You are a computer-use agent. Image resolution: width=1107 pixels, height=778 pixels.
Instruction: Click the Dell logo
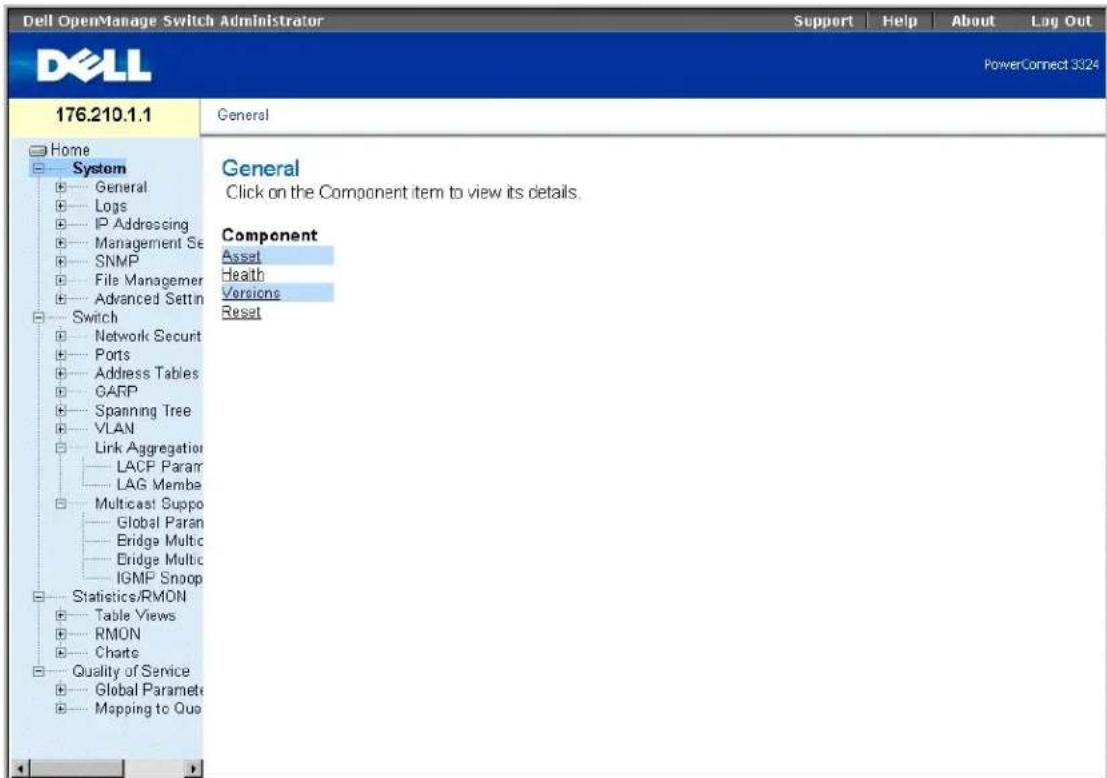[94, 66]
